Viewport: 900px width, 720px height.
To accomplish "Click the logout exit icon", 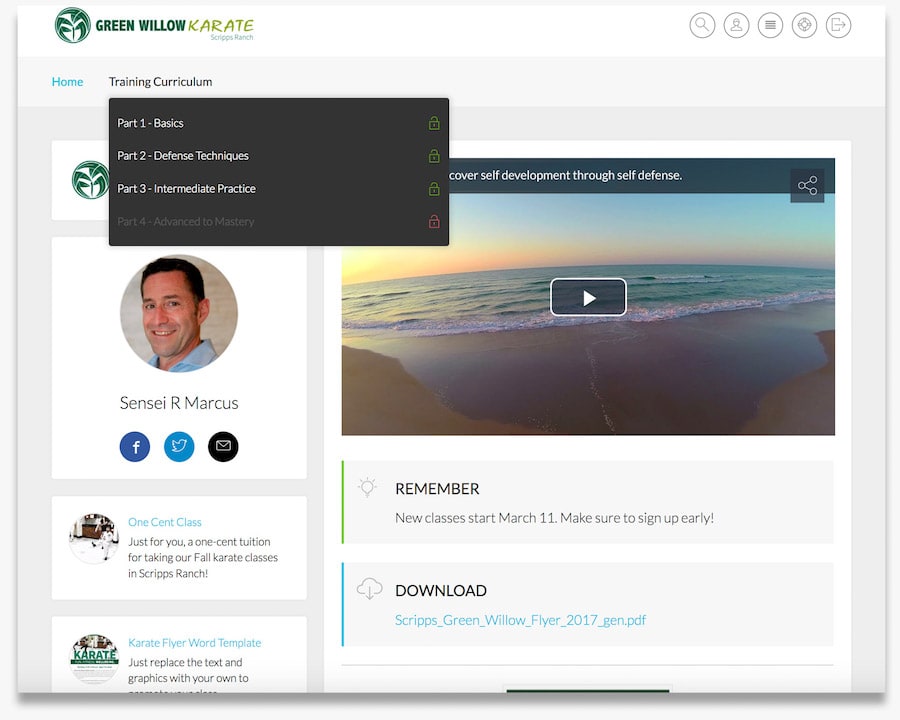I will click(838, 25).
